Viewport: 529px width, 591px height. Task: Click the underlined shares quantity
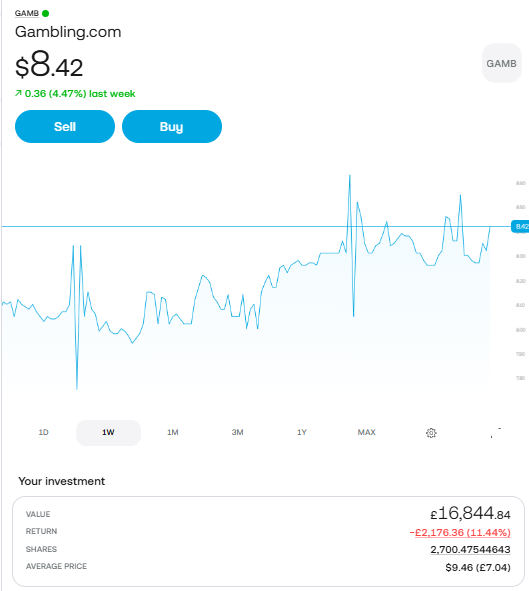point(470,550)
